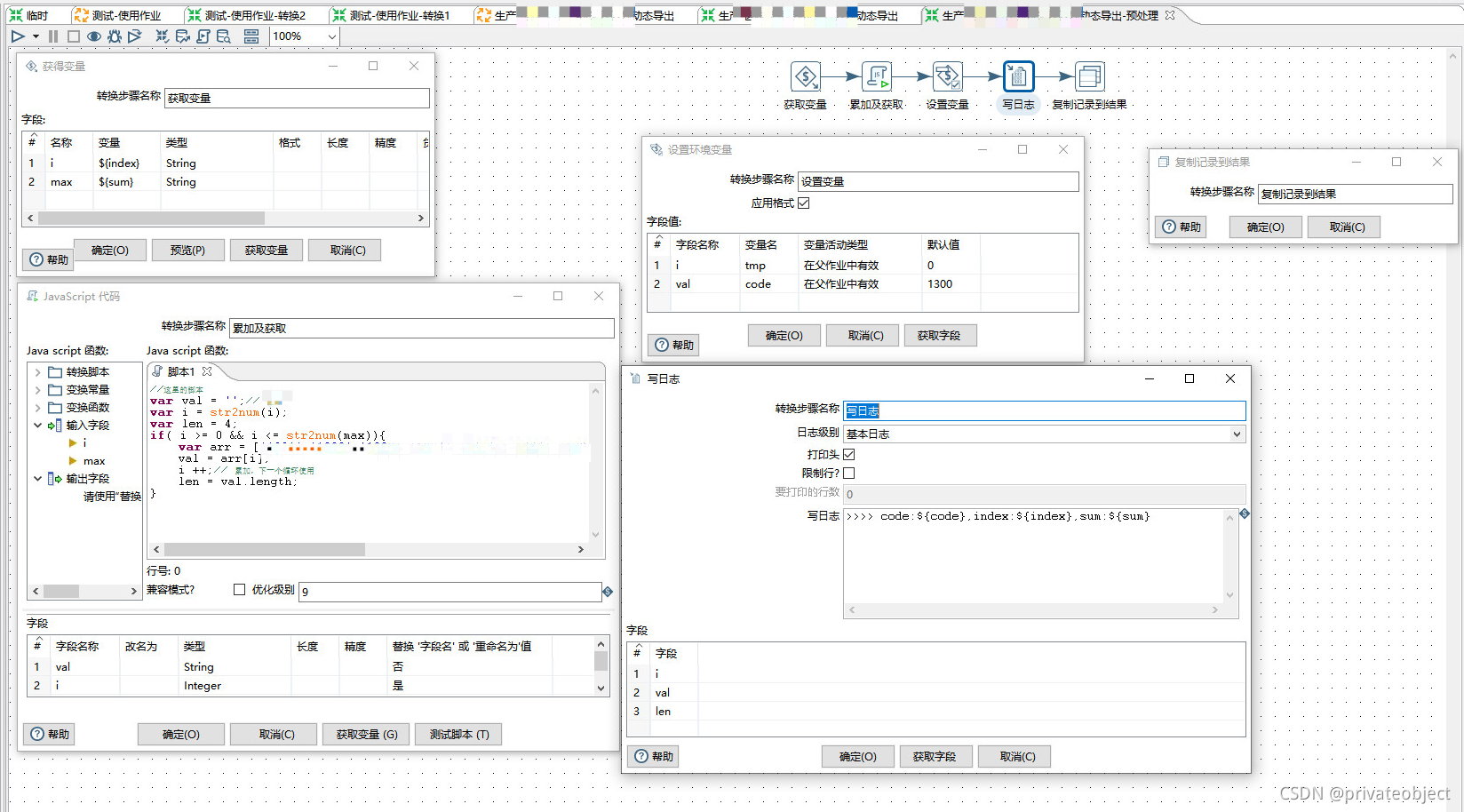Image resolution: width=1464 pixels, height=812 pixels.
Task: Click the explore database icon
Action: 224,36
